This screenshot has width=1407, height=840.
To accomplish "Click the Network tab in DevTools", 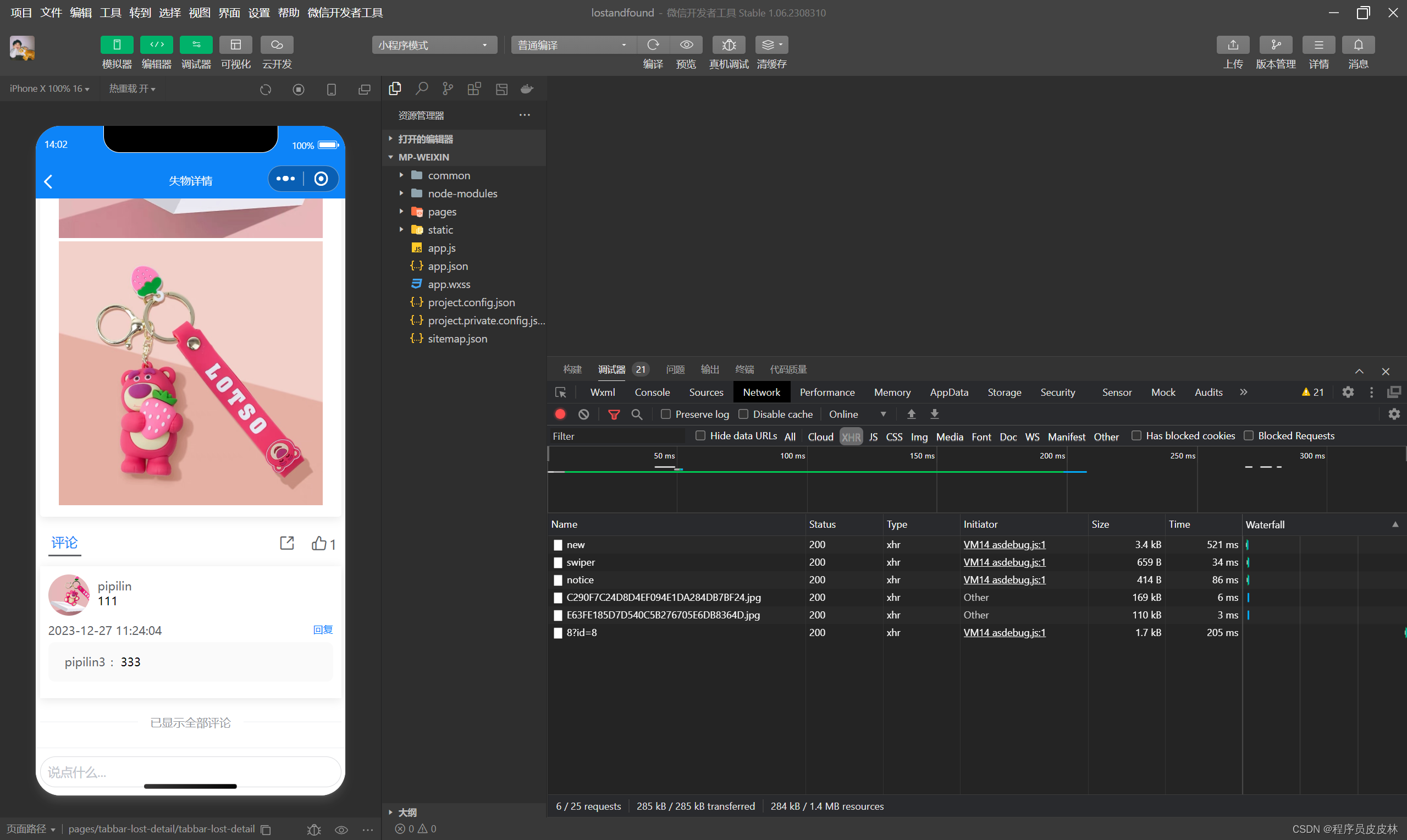I will click(x=761, y=392).
